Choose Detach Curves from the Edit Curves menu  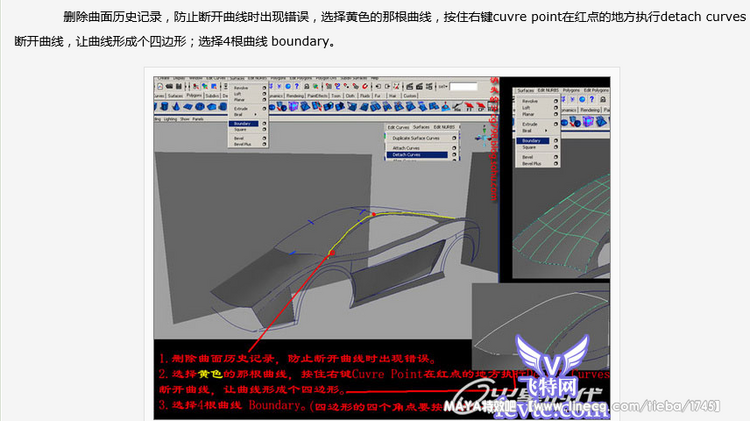(406, 155)
